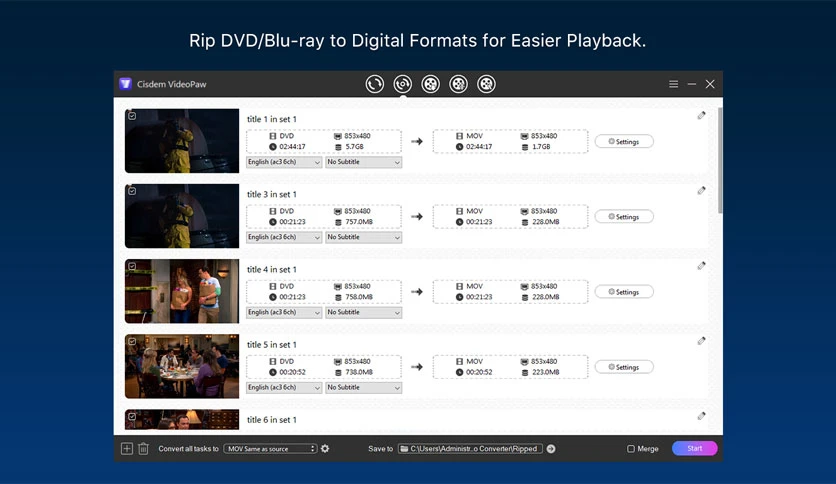
Task: Click the 02:44:17 source duration
Action: pos(292,147)
